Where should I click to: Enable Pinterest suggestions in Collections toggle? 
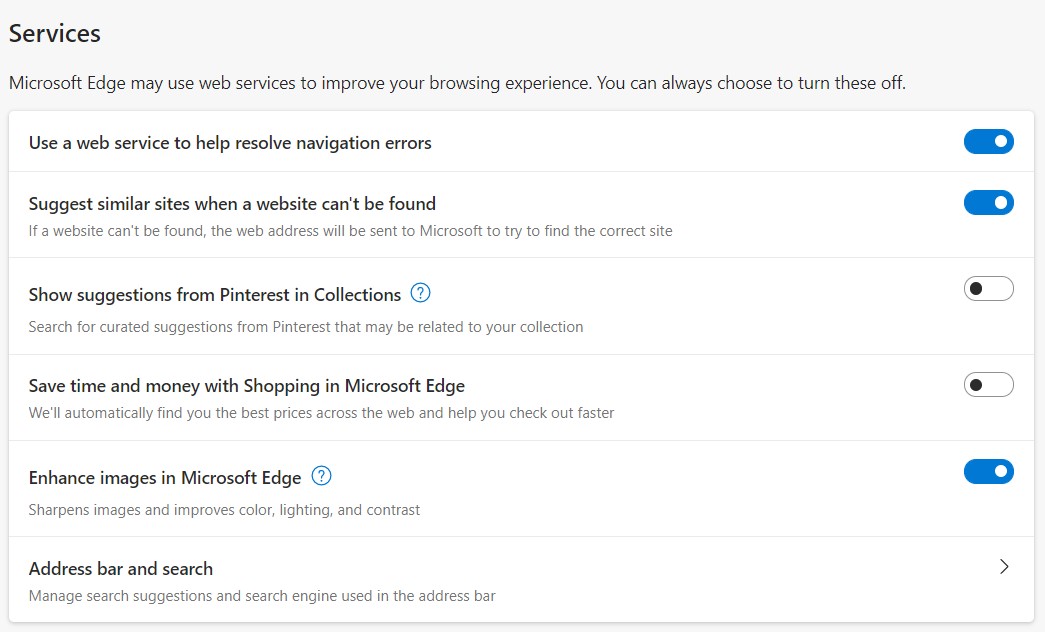click(988, 289)
